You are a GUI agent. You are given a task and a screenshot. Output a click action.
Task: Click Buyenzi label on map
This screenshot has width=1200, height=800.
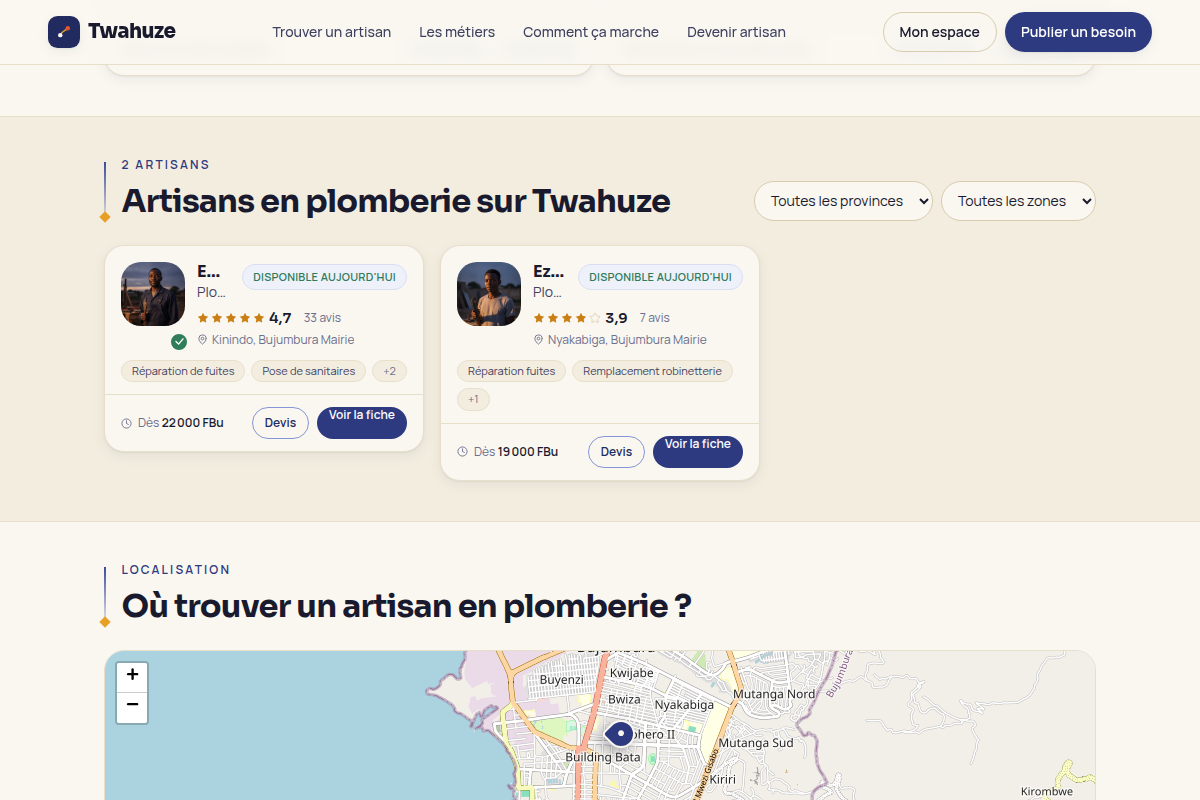point(561,680)
